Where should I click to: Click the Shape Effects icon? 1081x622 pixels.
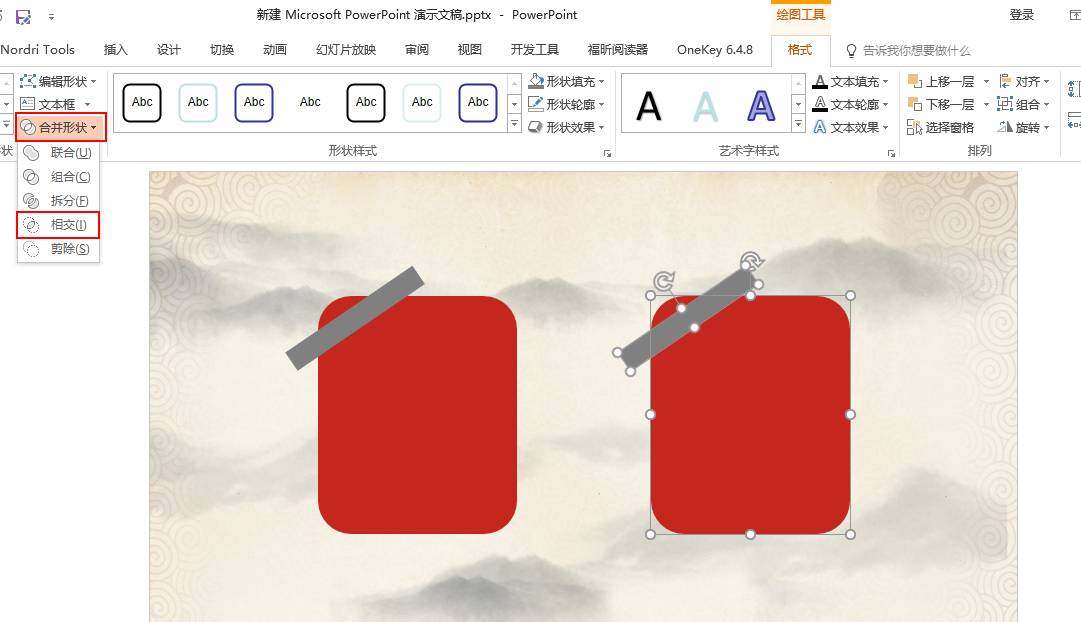(536, 128)
